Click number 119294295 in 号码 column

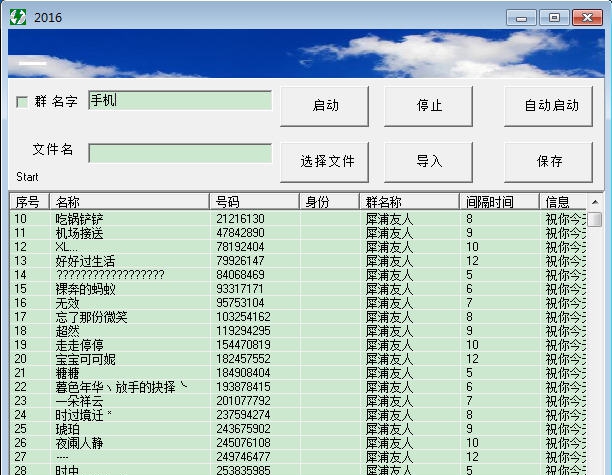244,331
